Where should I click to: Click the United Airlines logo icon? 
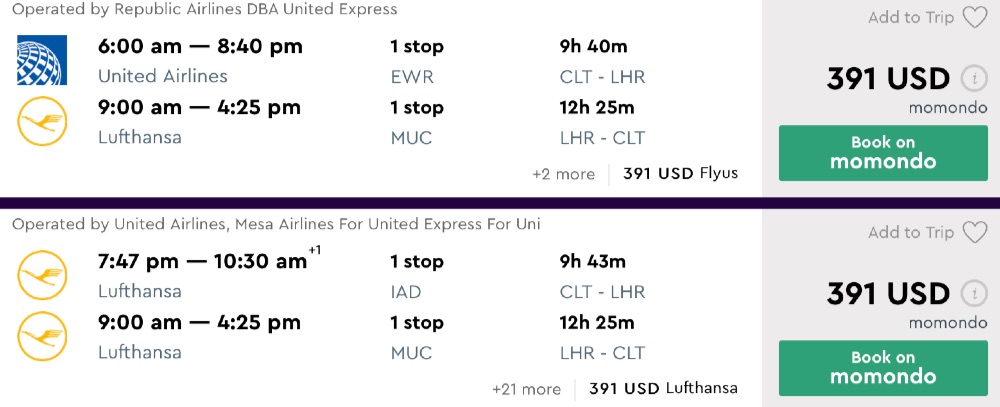tap(42, 60)
